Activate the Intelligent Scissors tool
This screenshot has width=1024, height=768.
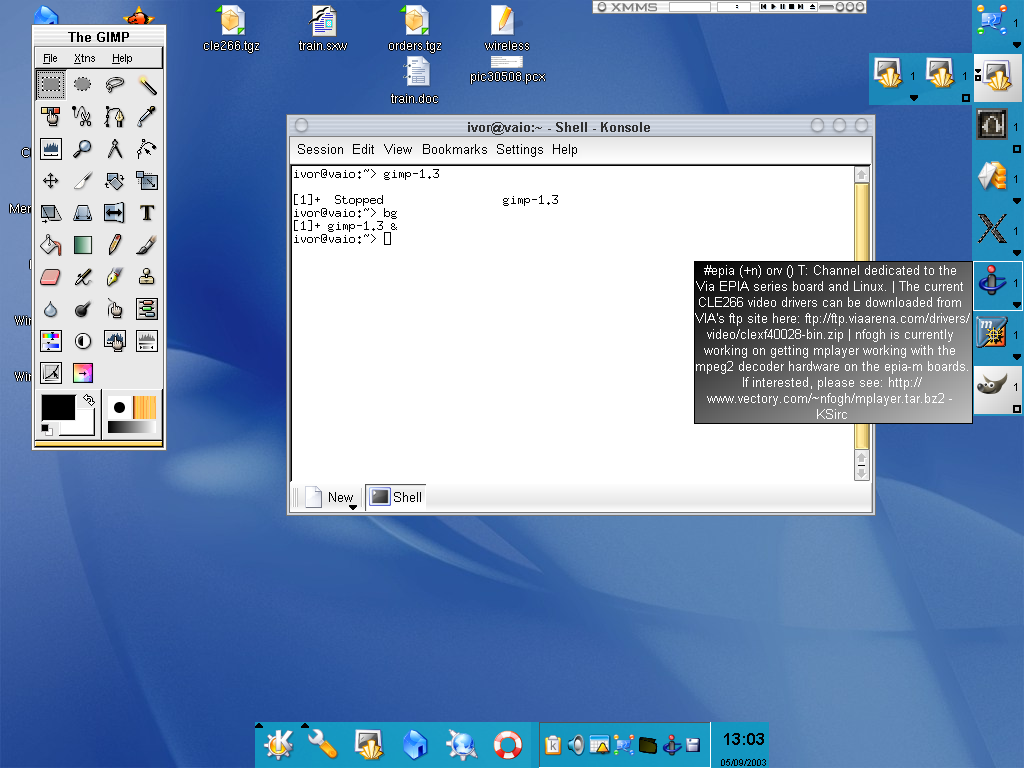(82, 116)
